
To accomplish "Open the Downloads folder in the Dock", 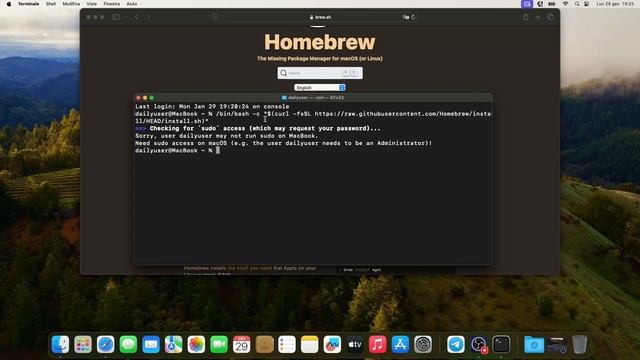I will point(534,344).
